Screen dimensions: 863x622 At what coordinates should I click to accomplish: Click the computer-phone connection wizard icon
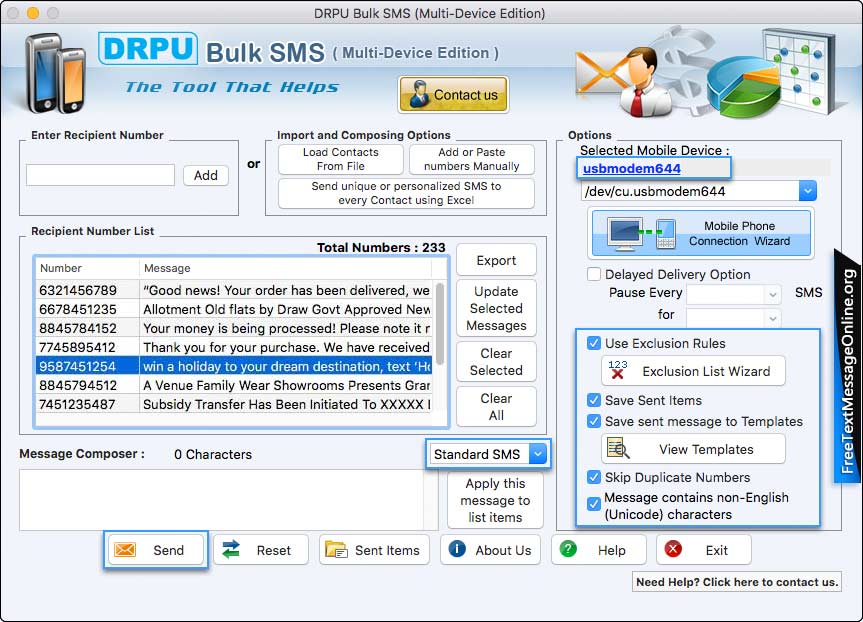point(641,233)
